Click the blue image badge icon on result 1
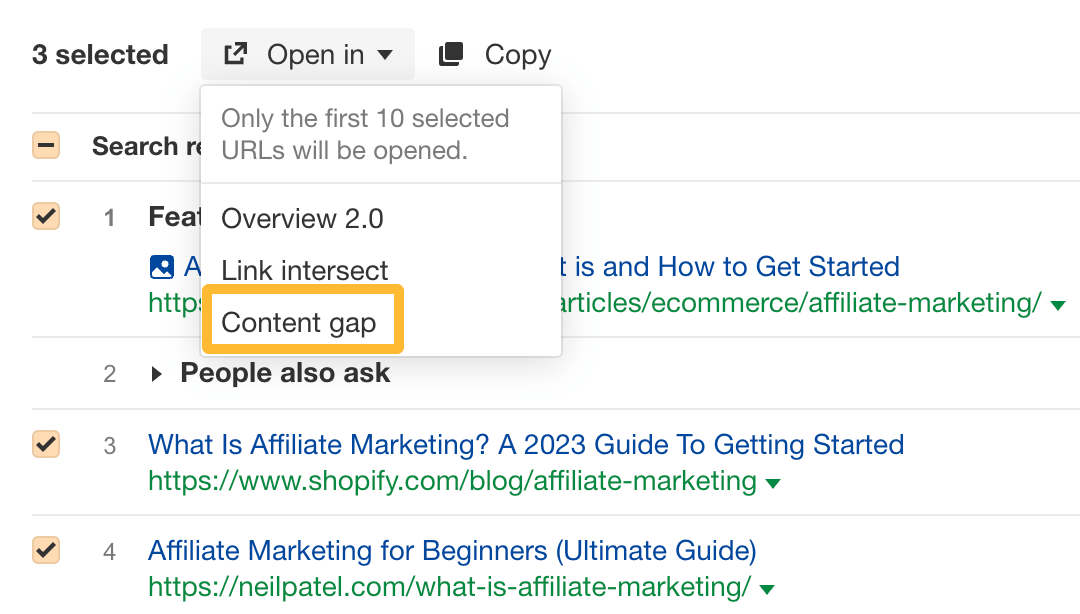The width and height of the screenshot is (1080, 614). pyautogui.click(x=162, y=267)
